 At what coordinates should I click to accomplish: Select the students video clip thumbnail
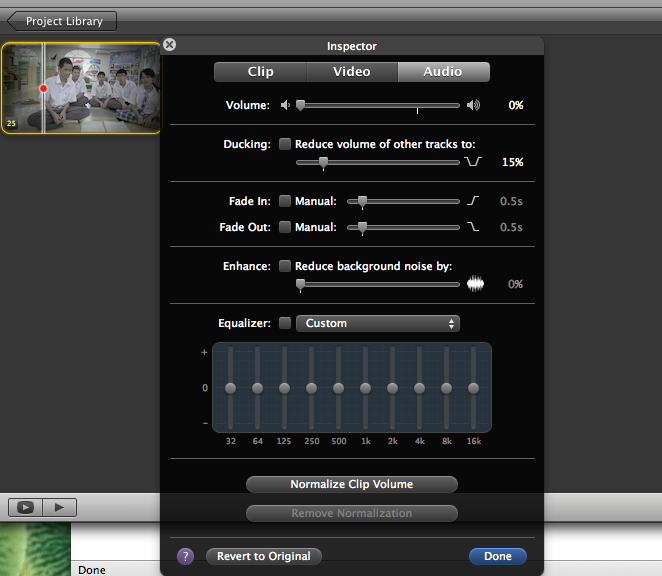[x=81, y=88]
